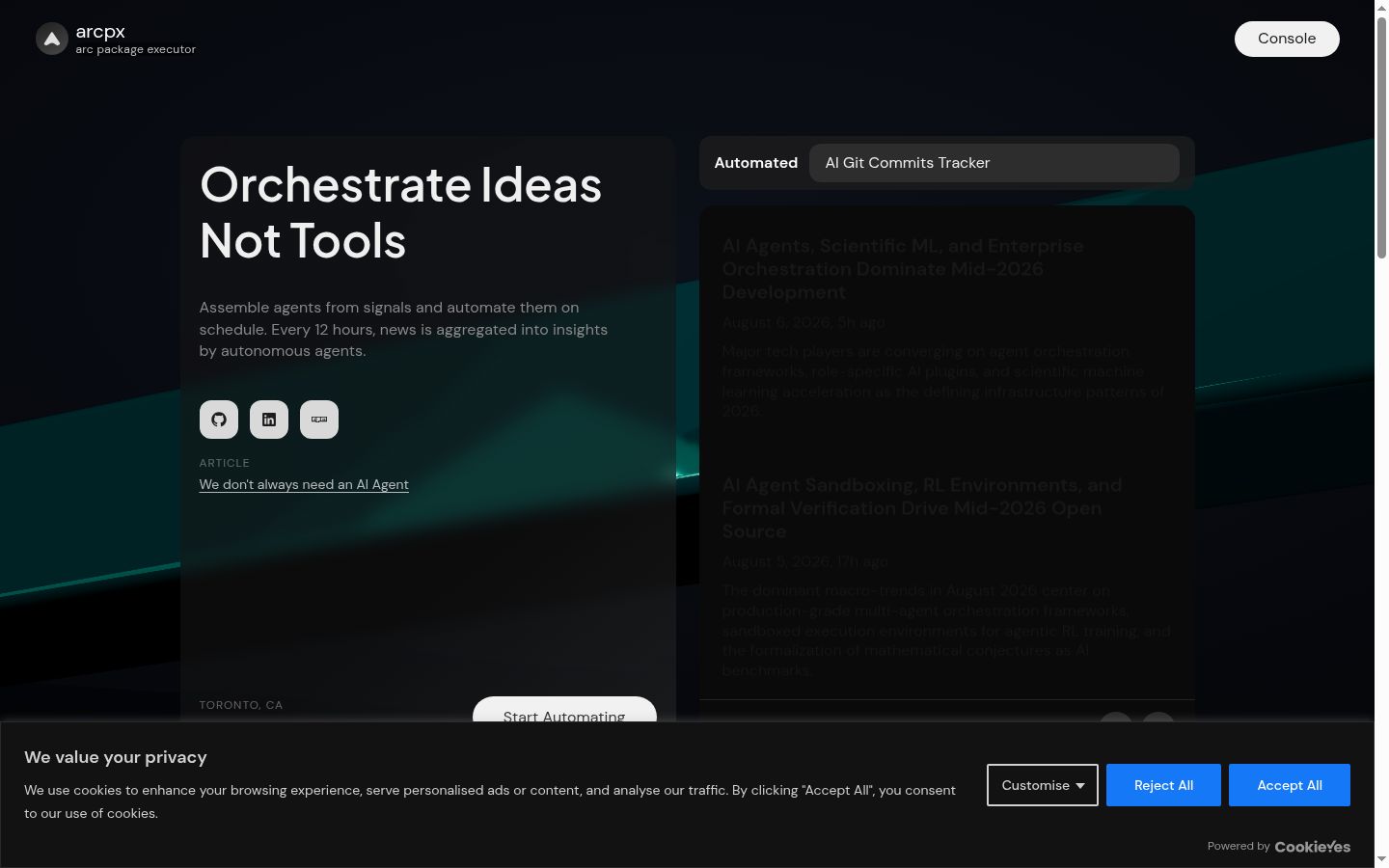
Task: Expand the Customise cookie options
Action: tap(1043, 785)
